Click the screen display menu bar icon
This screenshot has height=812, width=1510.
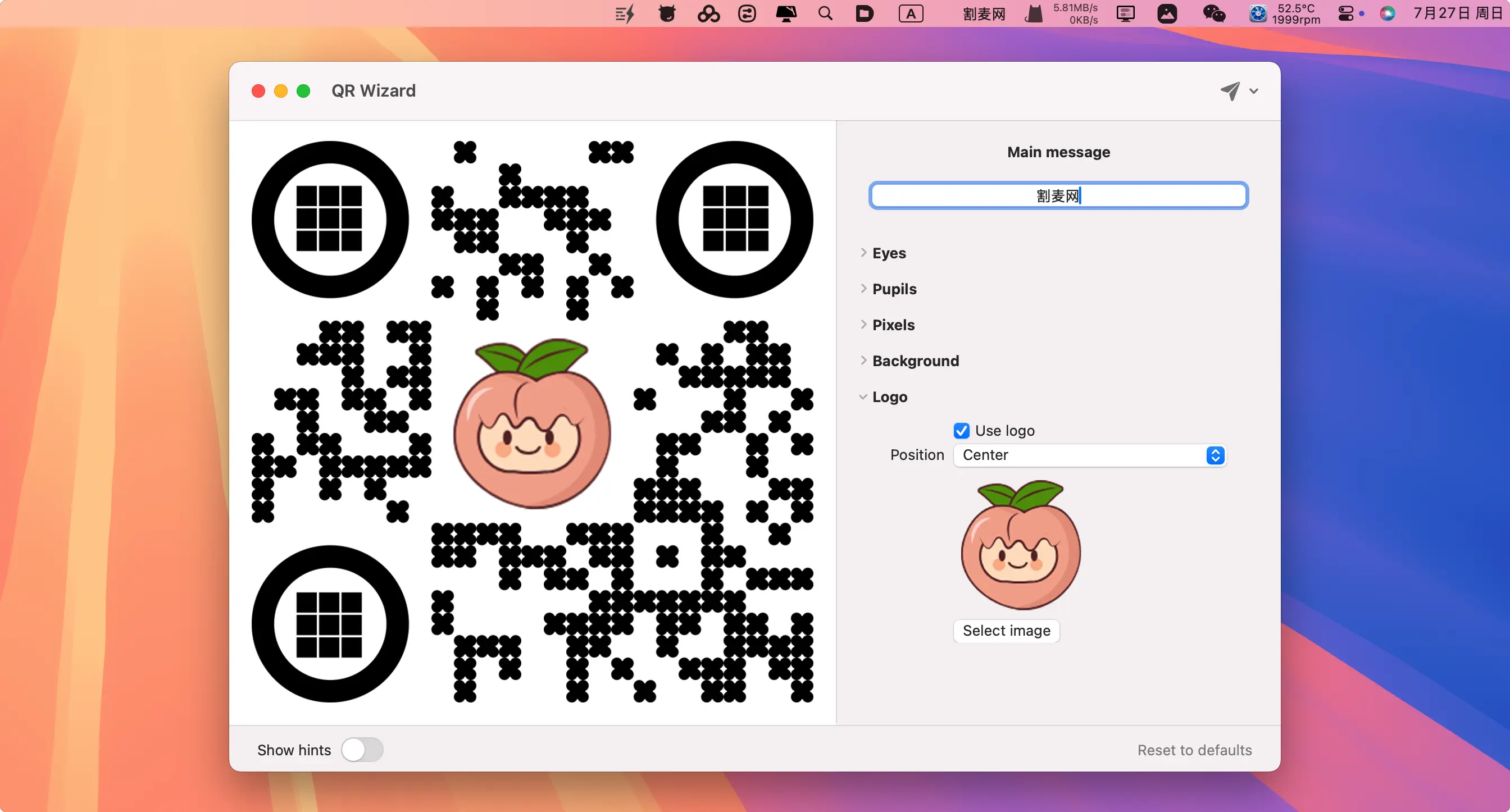click(x=1125, y=13)
